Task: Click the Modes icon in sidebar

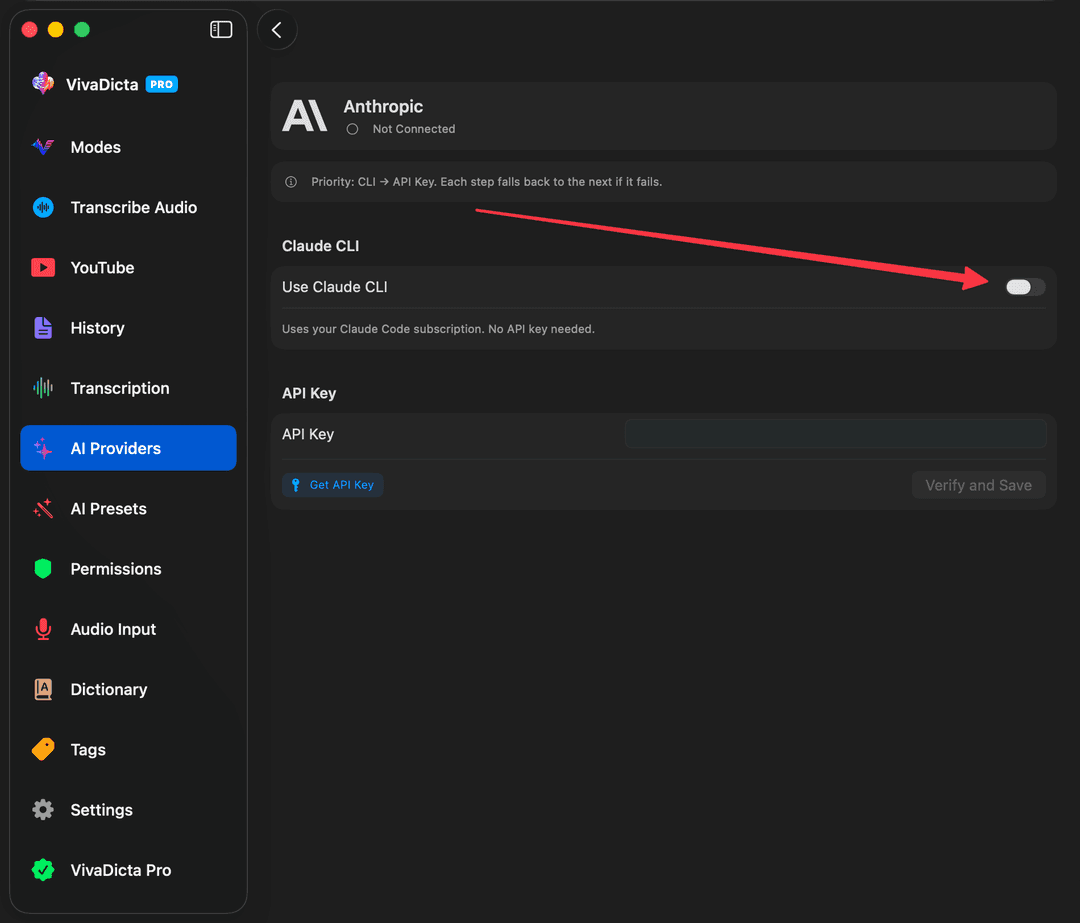Action: (x=43, y=147)
